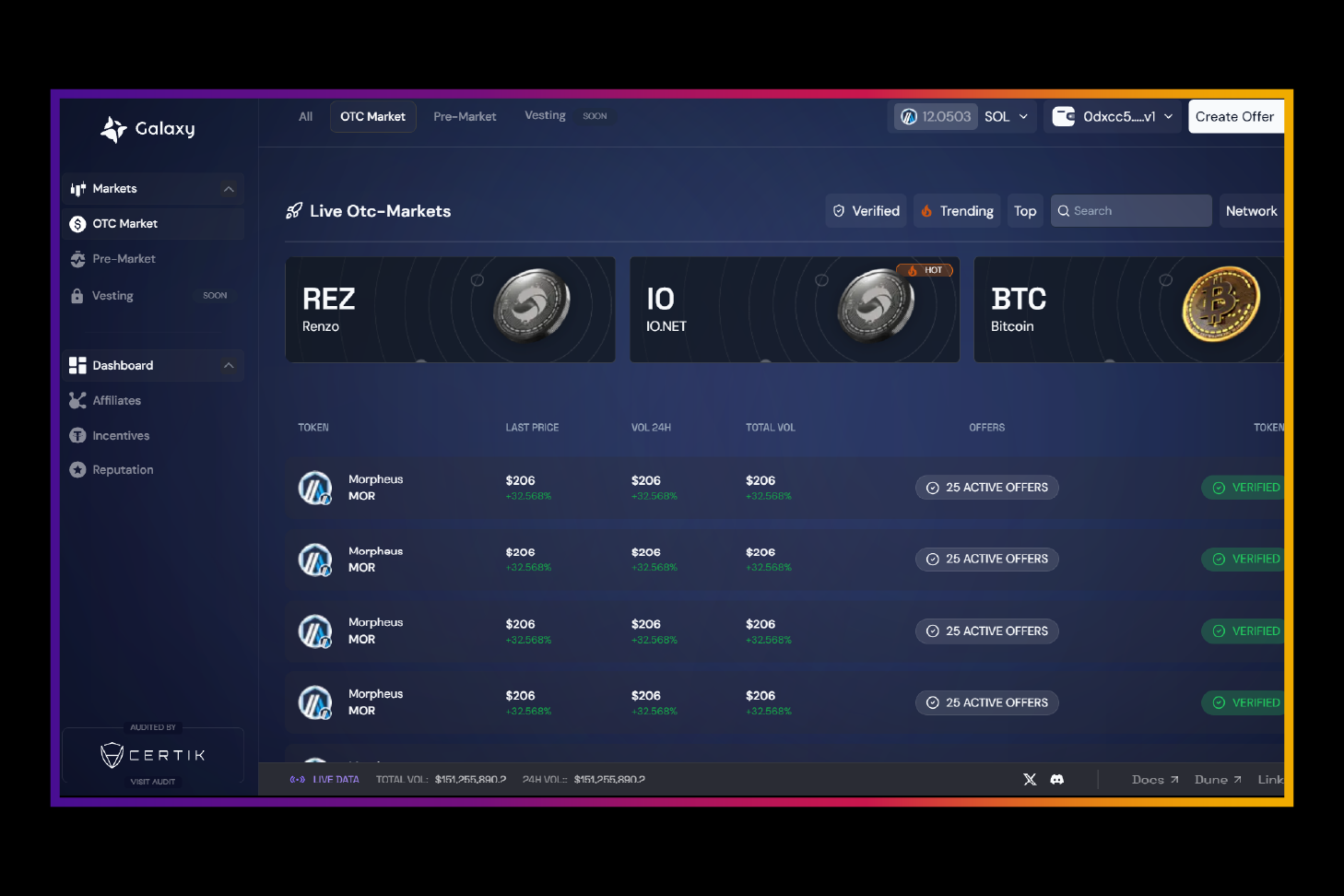Select the Pre-Market top tab

465,117
